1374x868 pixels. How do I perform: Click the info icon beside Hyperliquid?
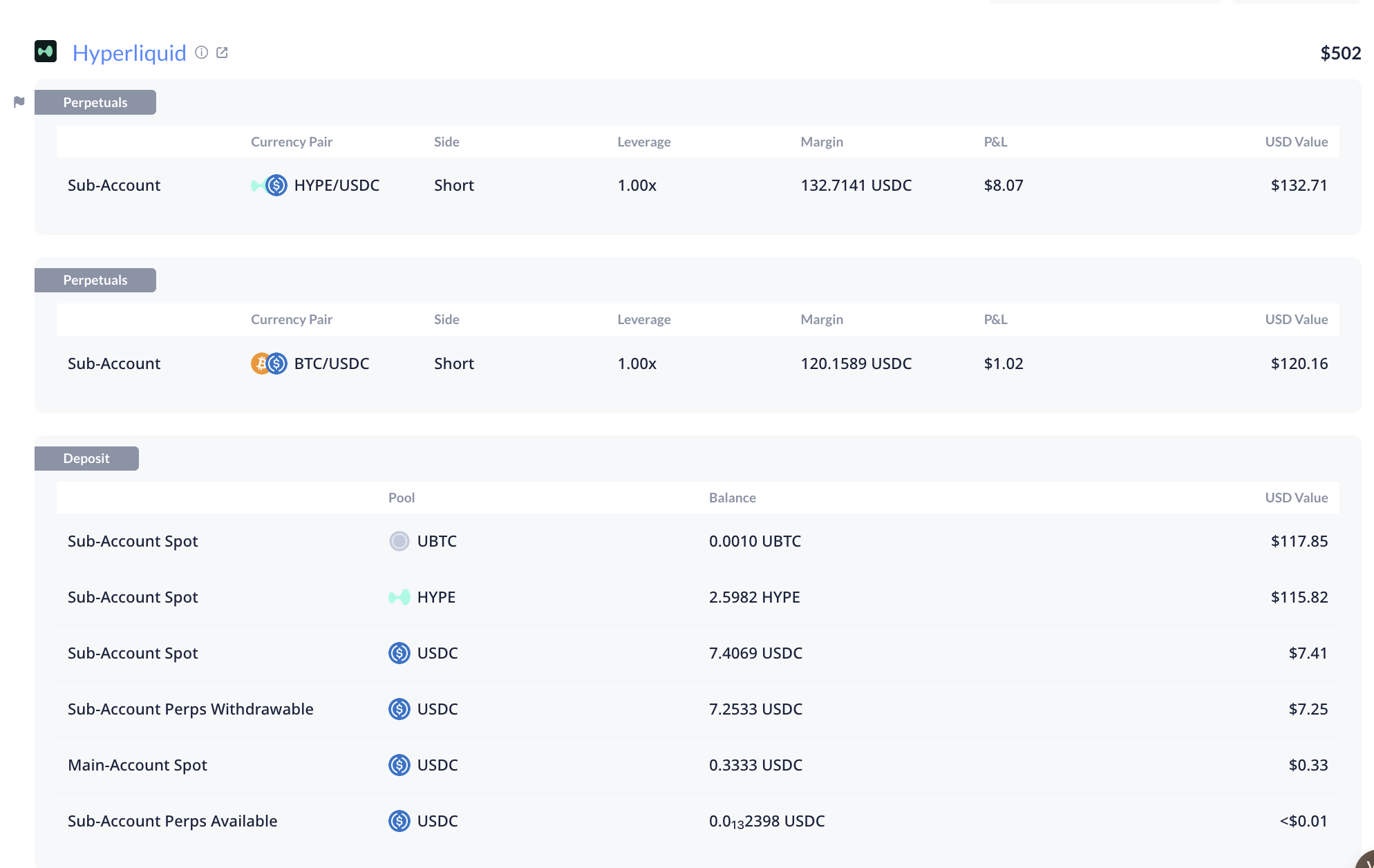coord(201,53)
